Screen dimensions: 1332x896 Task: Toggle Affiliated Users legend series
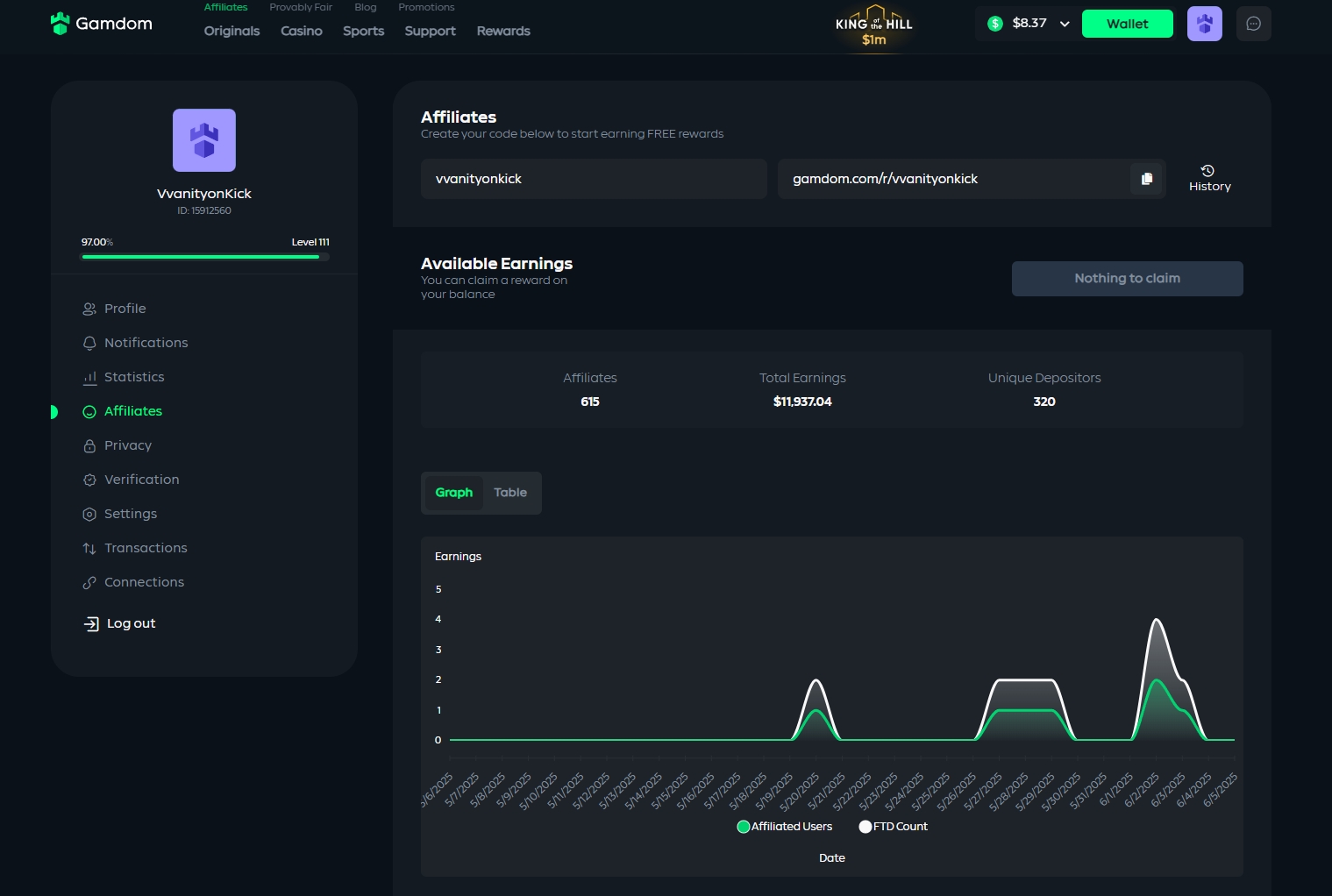pyautogui.click(x=785, y=827)
